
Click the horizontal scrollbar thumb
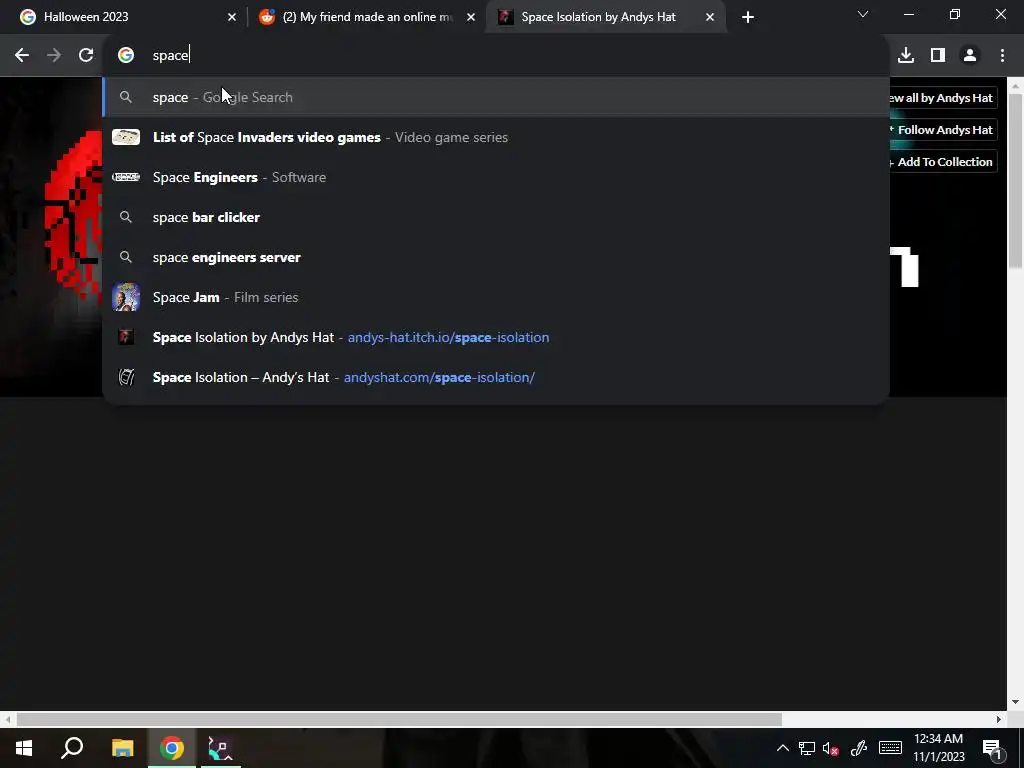pyautogui.click(x=399, y=719)
